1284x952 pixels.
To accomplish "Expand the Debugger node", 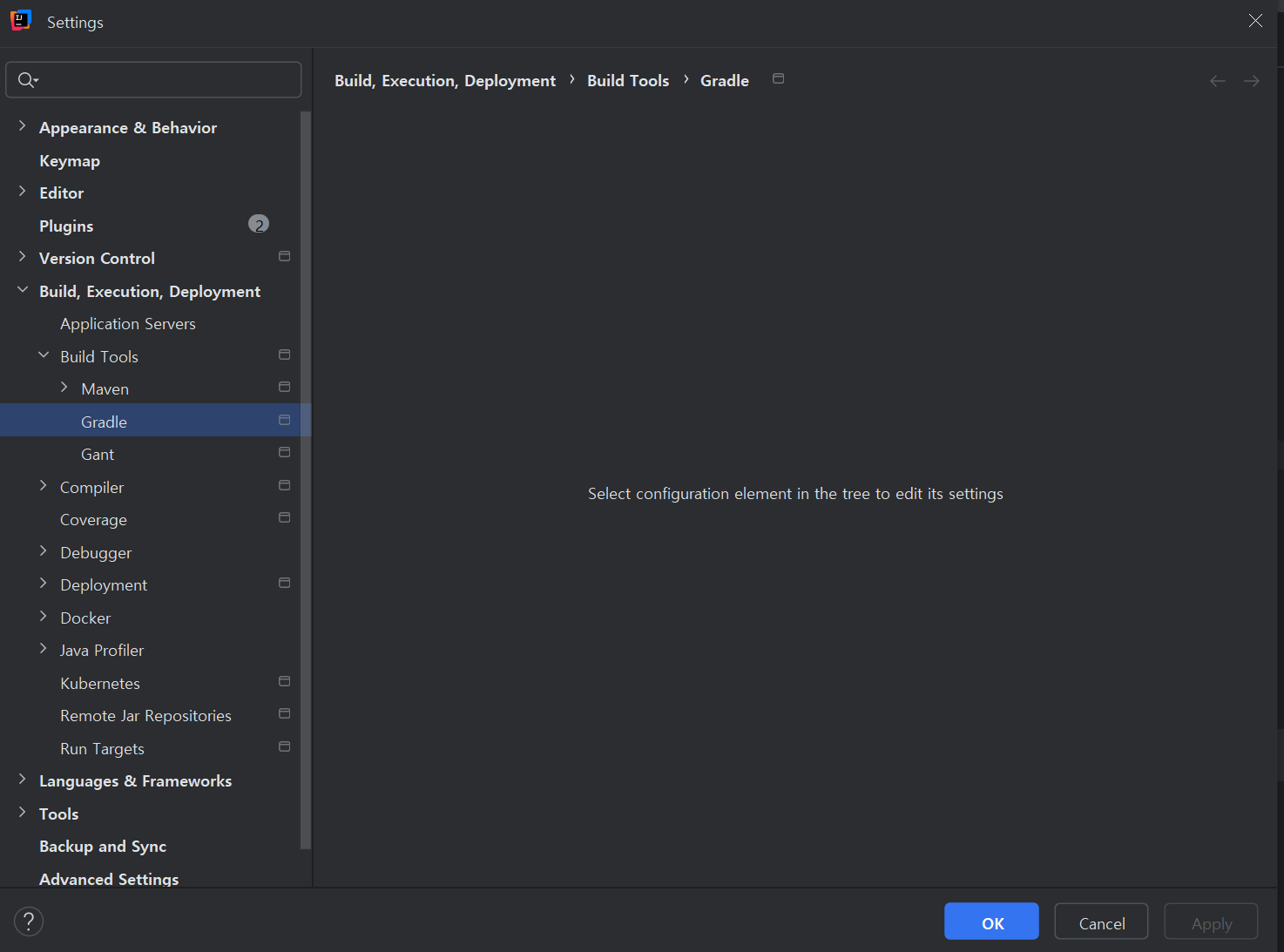I will [x=44, y=551].
